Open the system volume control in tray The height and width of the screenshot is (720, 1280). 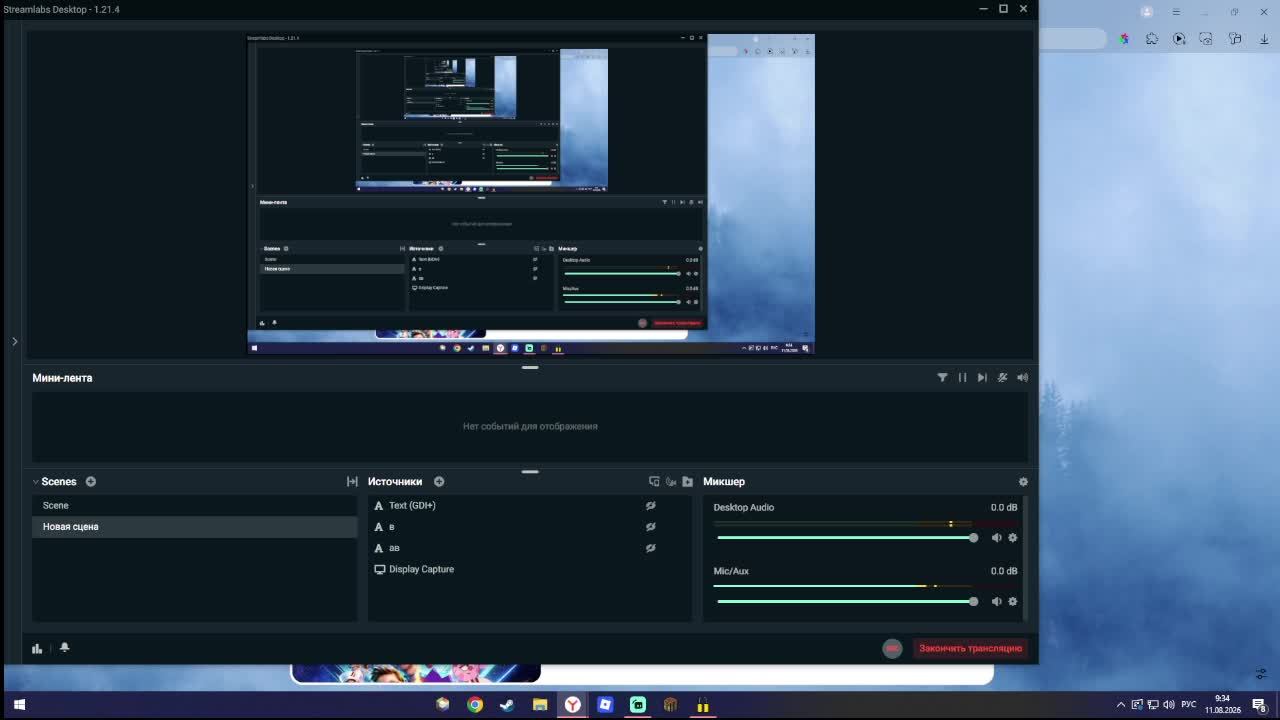[x=1169, y=705]
